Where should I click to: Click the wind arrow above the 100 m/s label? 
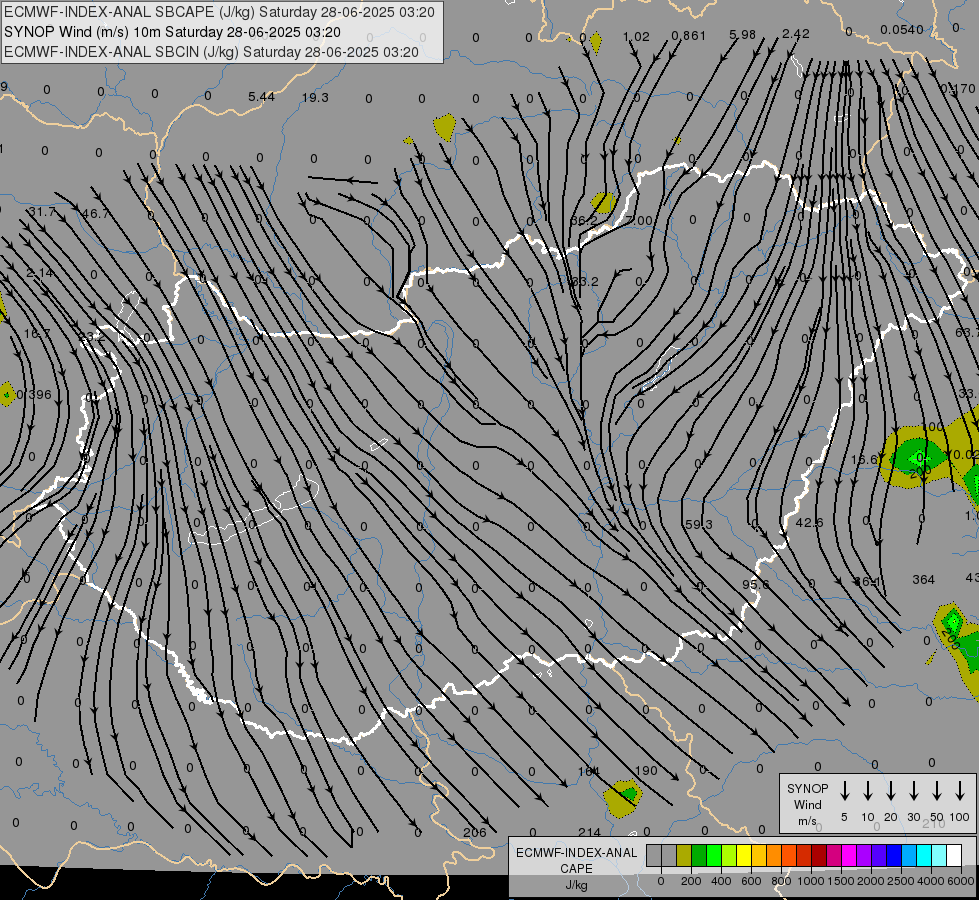960,790
